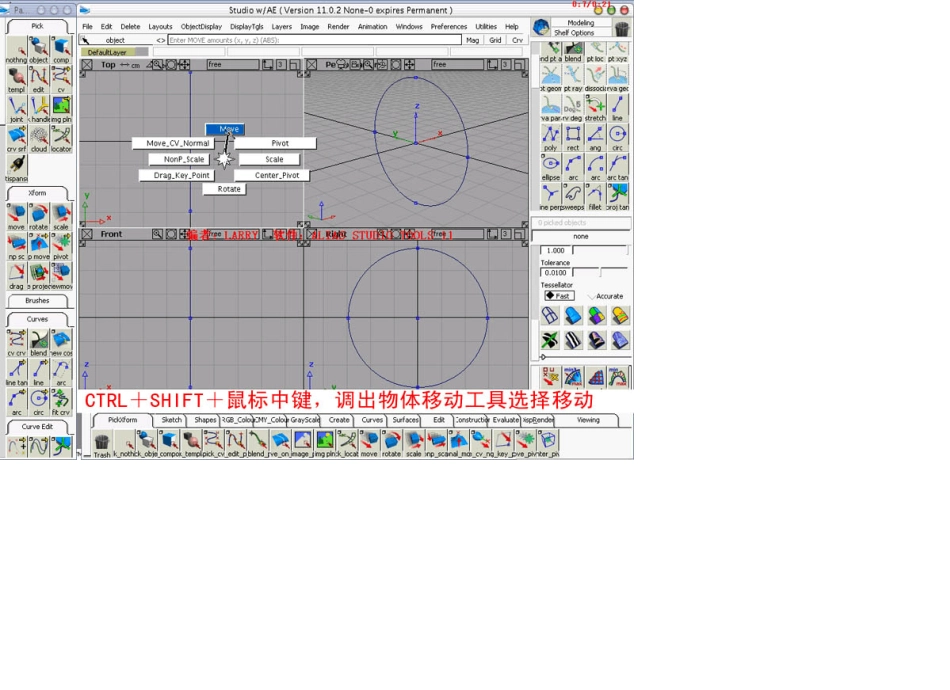
Task: Pick the ellipse curve tool
Action: pos(551,165)
